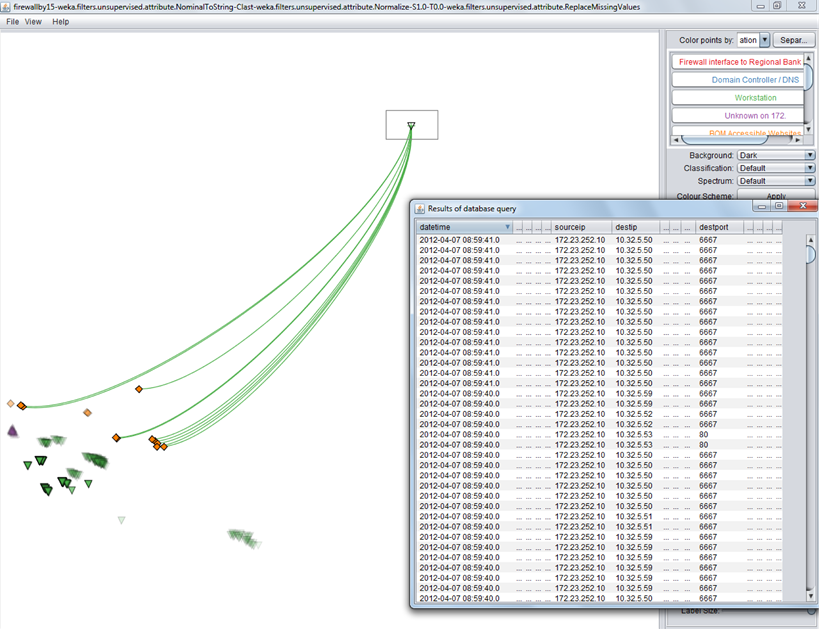Image resolution: width=819 pixels, height=629 pixels.
Task: Click legend horizontal scrollbar right arrow
Action: click(x=798, y=140)
